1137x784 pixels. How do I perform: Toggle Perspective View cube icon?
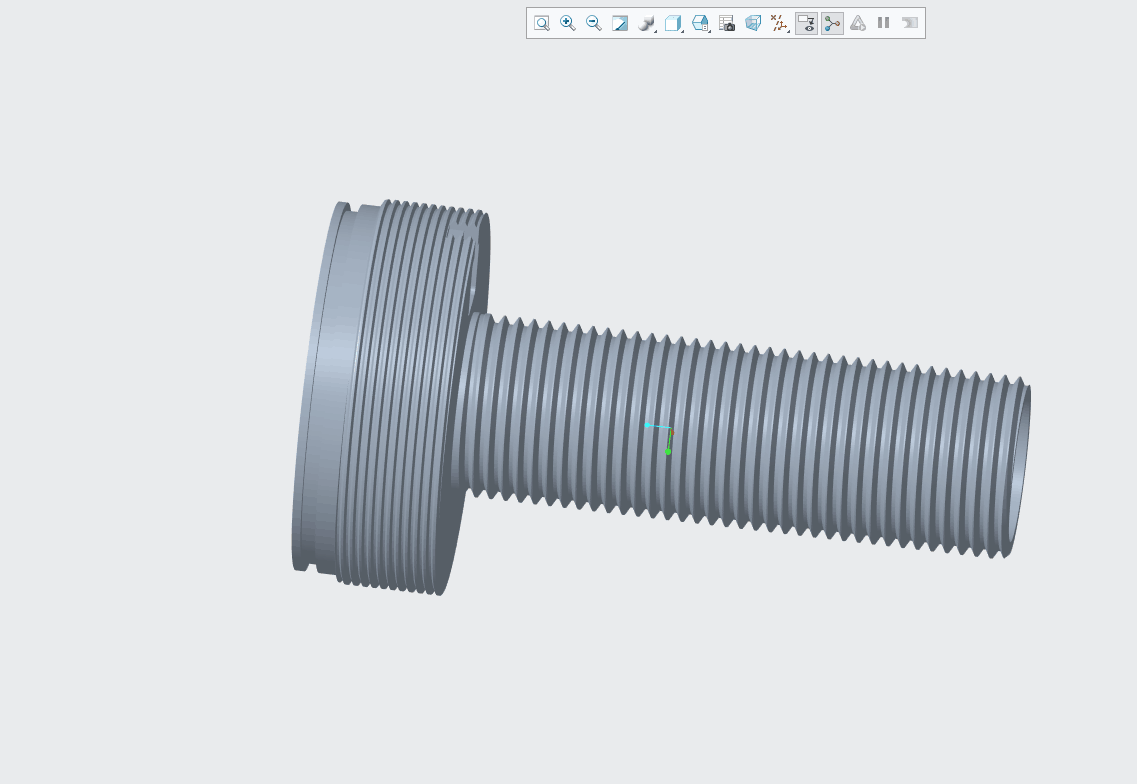point(753,23)
